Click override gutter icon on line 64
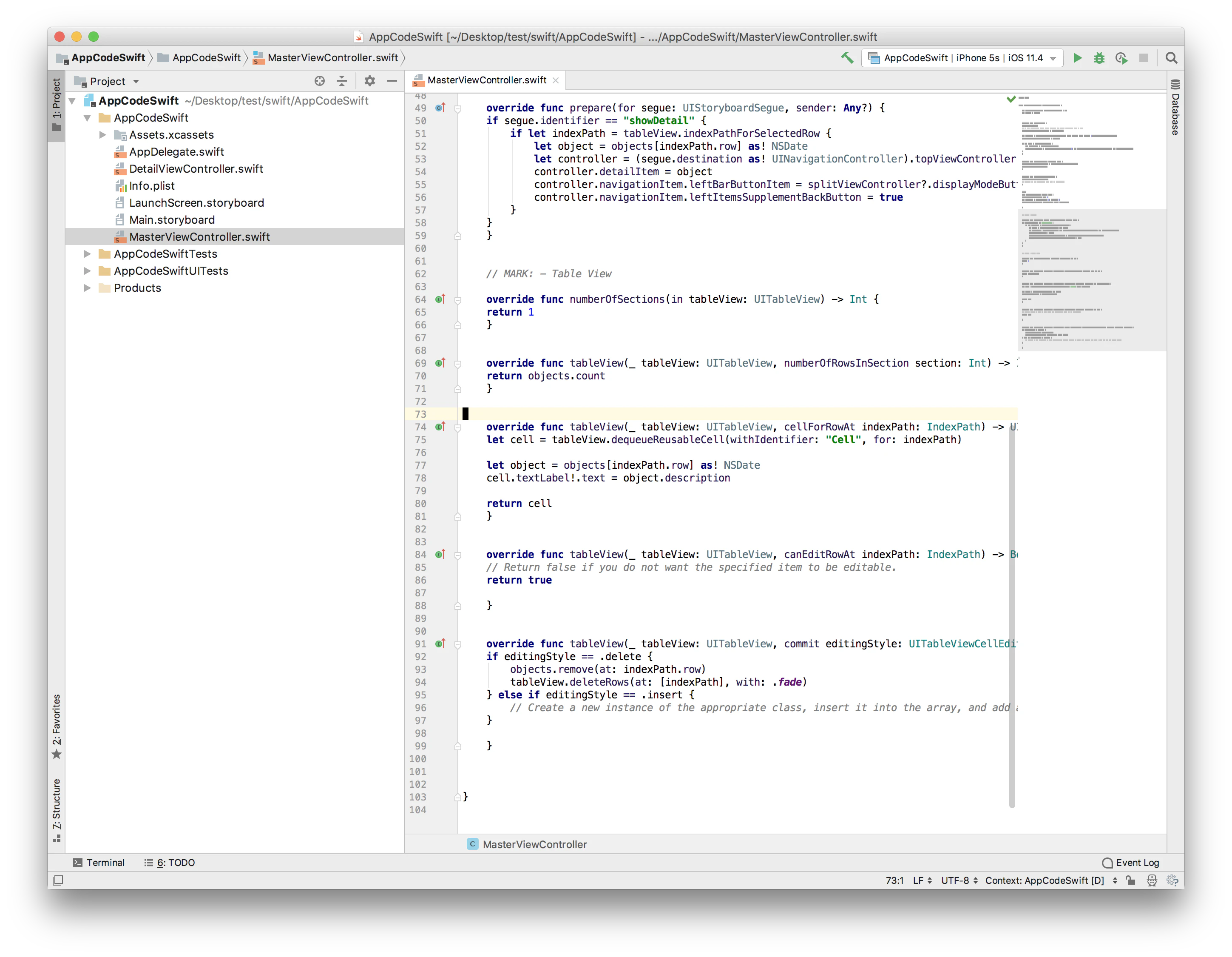Viewport: 1232px width, 957px height. (x=440, y=299)
